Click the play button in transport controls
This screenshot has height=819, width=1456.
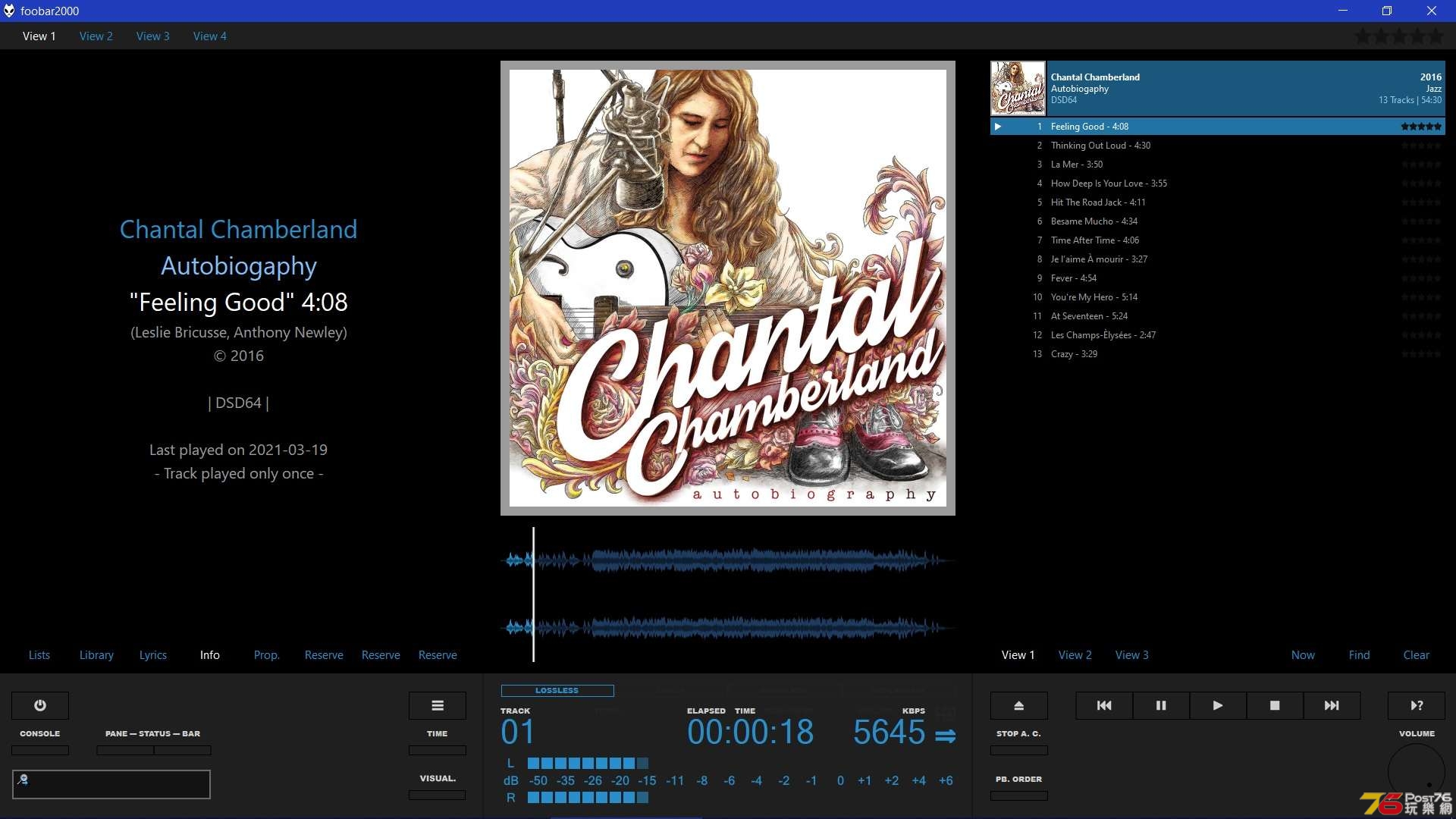(1218, 705)
